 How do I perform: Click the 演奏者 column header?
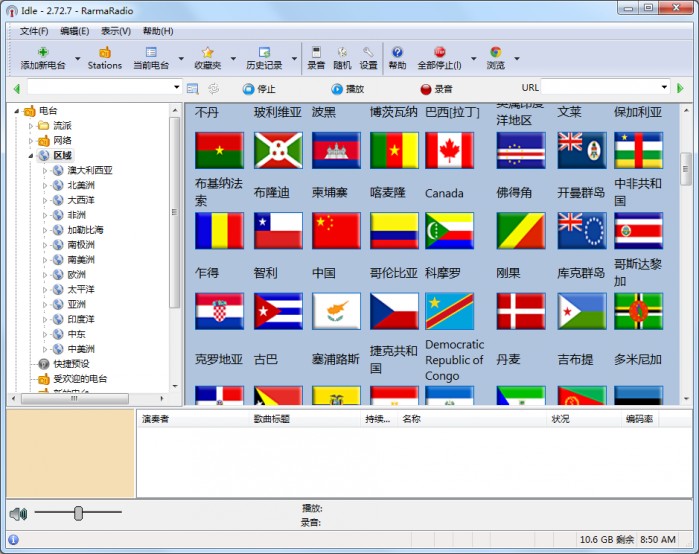click(194, 419)
